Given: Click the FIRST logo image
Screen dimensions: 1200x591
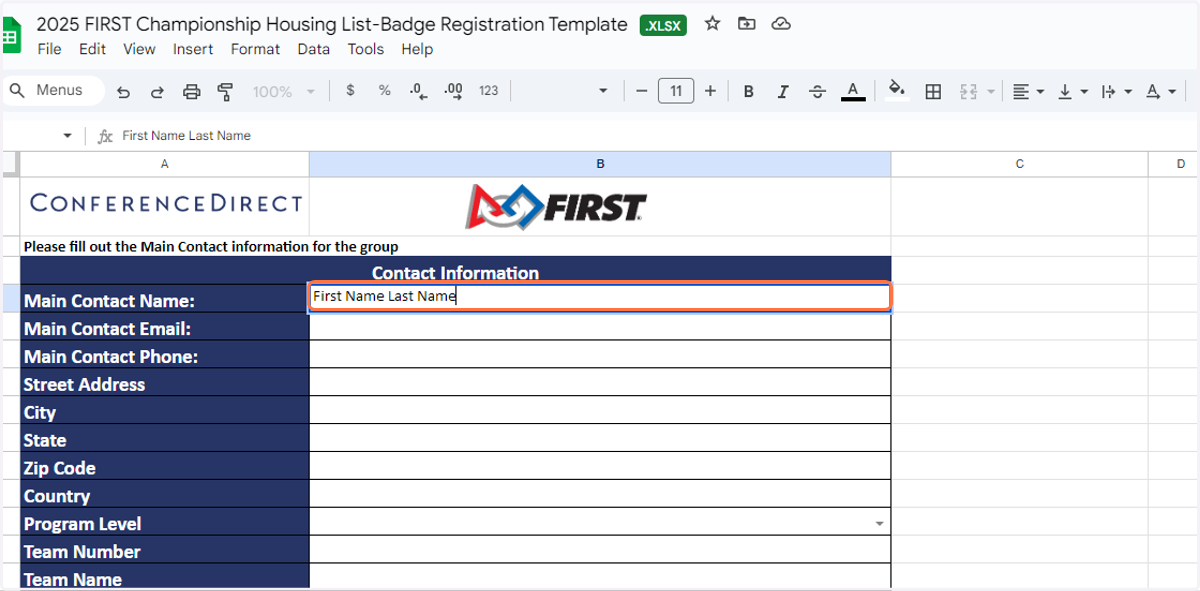Looking at the screenshot, I should coord(556,206).
